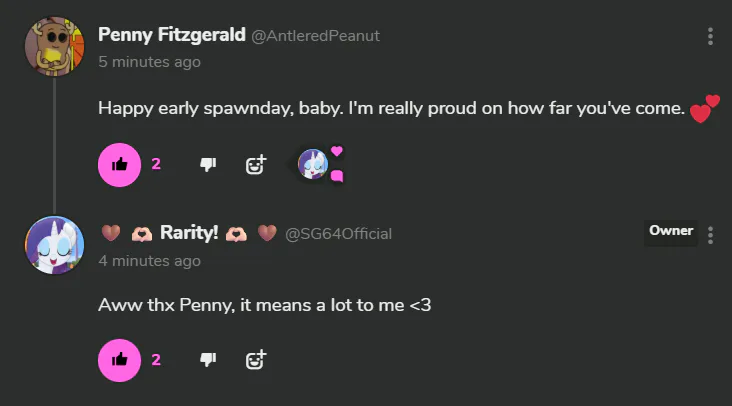Screen dimensions: 732x406
Task: Click the pink reply bubble icon
Action: tap(337, 176)
